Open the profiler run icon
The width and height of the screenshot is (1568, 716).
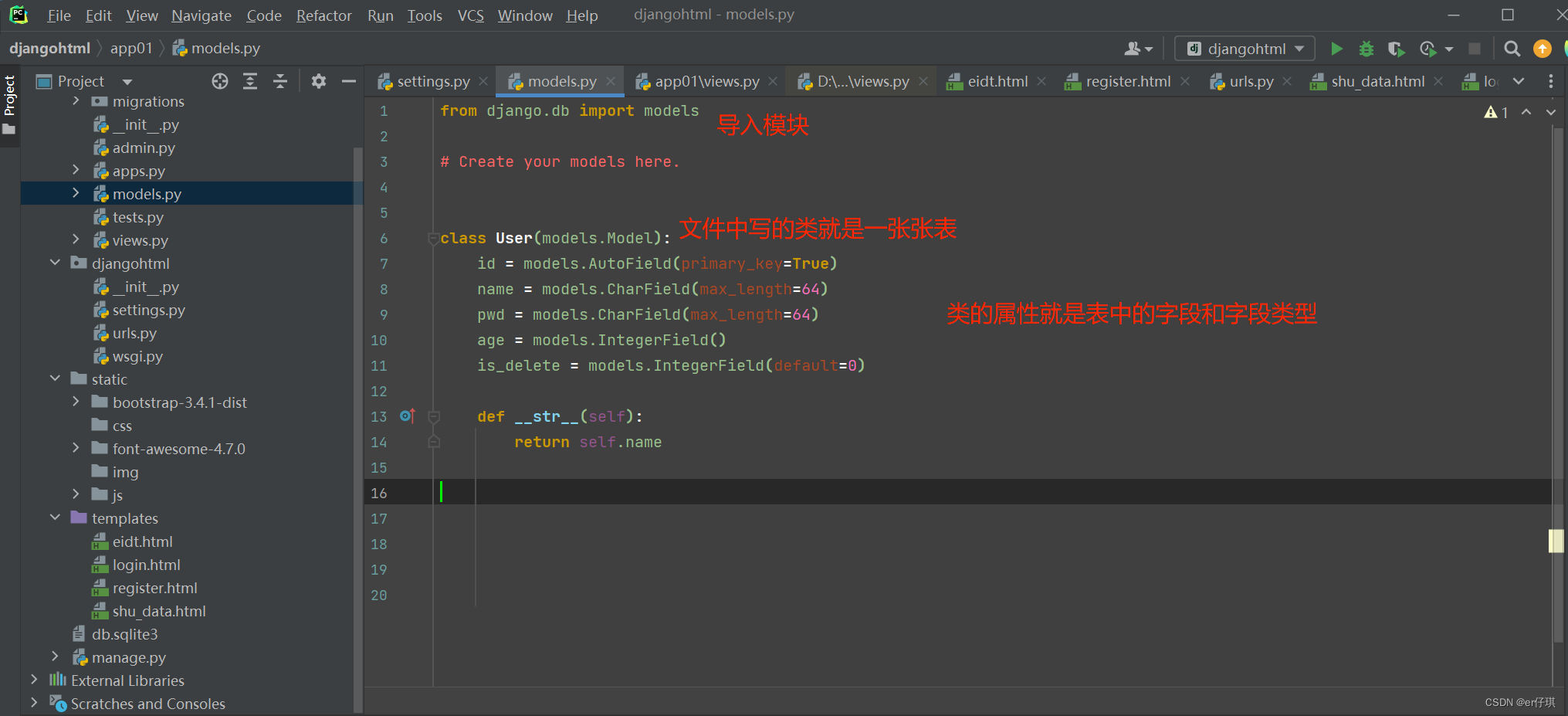click(x=1428, y=49)
